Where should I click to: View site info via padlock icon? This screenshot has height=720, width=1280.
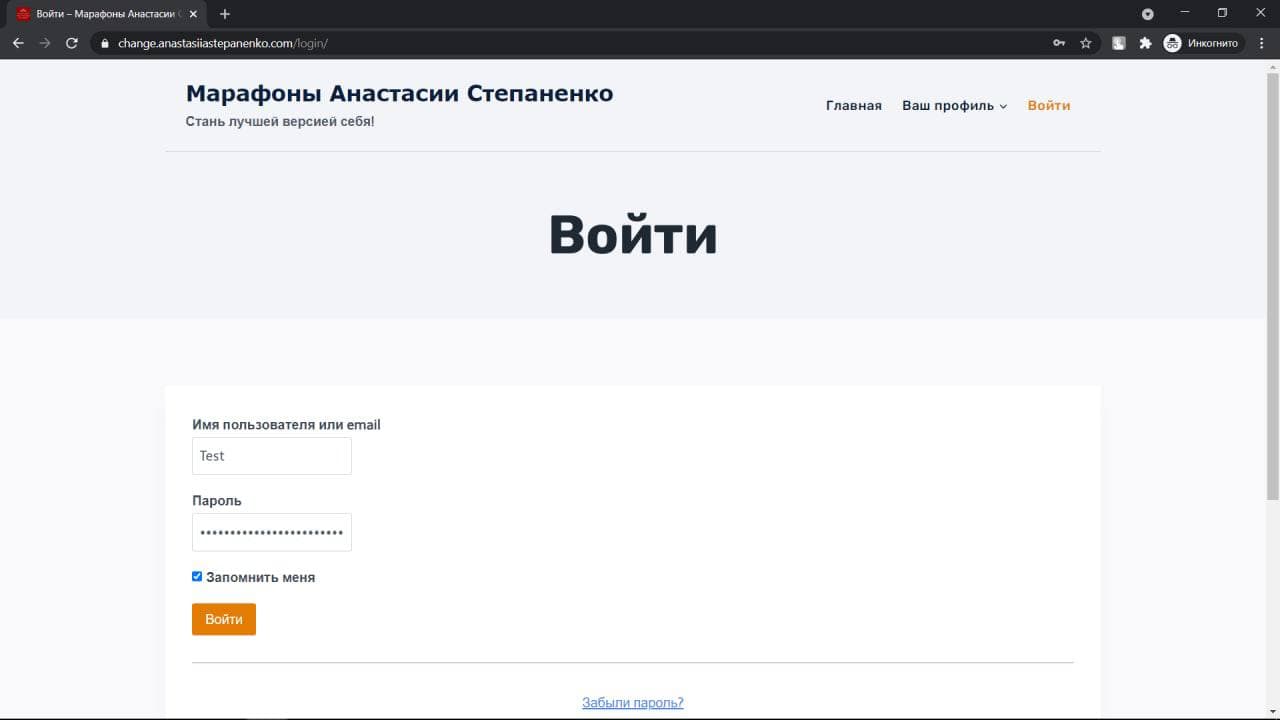pos(103,43)
